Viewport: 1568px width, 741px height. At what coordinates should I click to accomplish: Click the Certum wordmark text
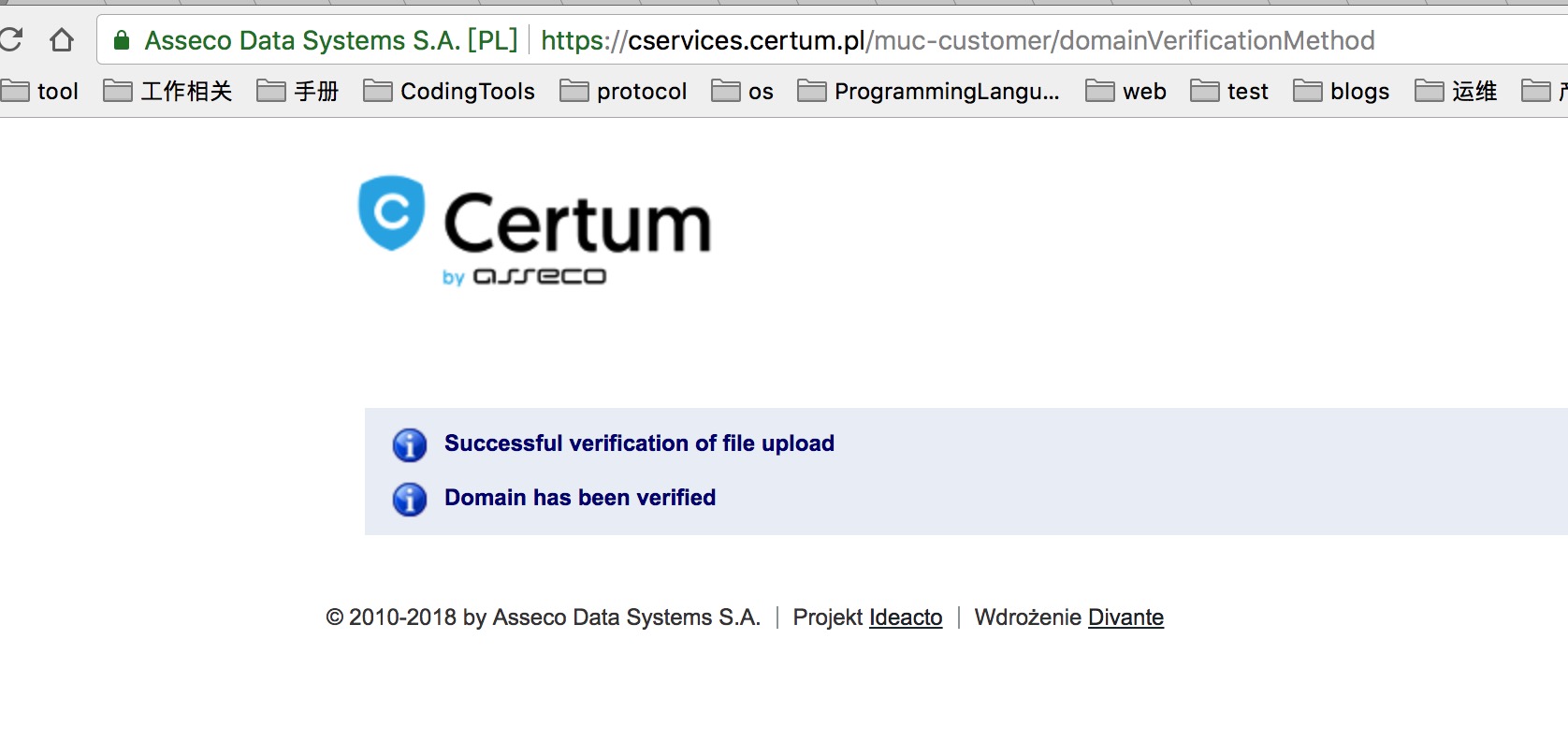tap(577, 224)
